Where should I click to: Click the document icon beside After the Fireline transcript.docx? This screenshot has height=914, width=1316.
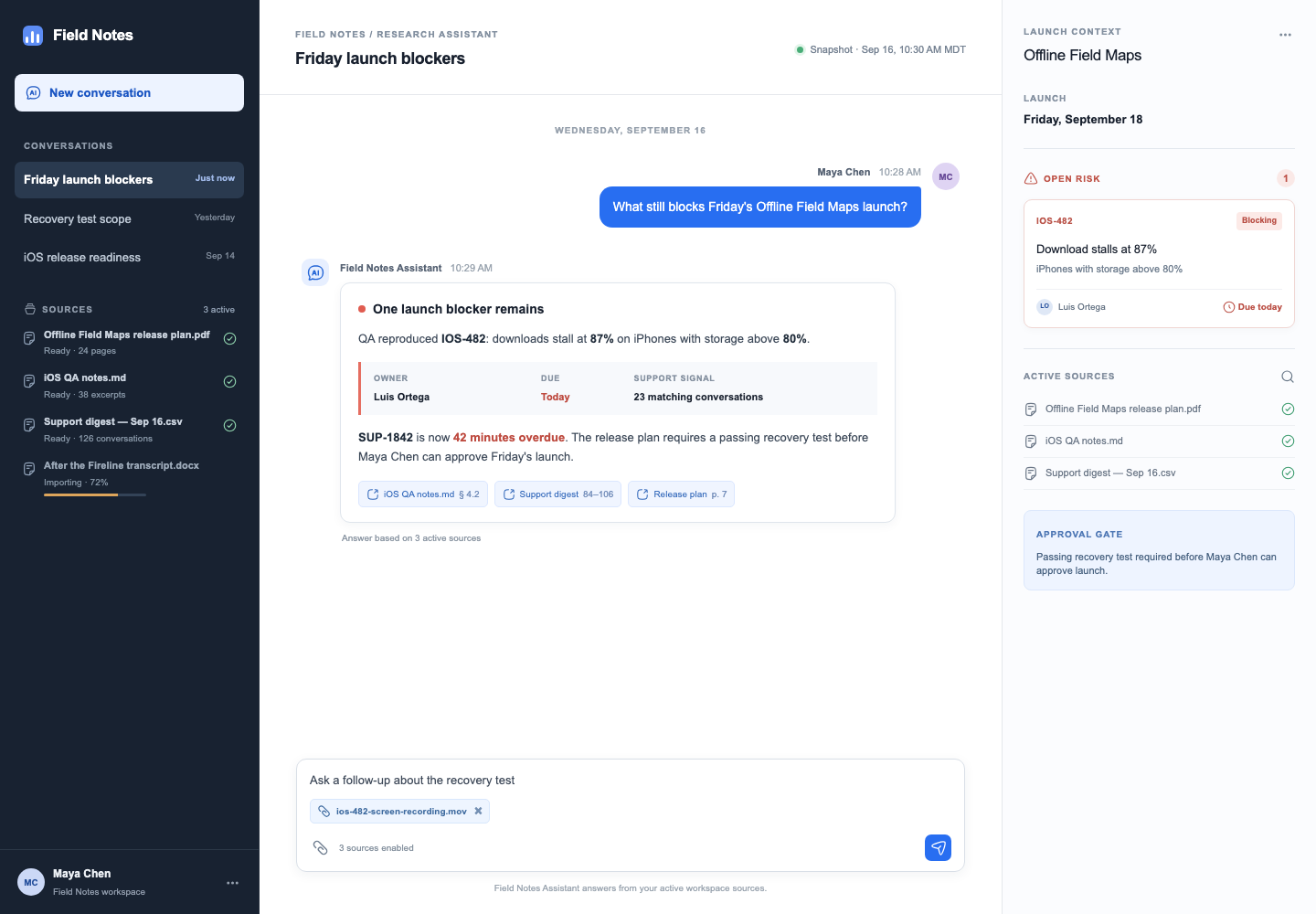(29, 469)
